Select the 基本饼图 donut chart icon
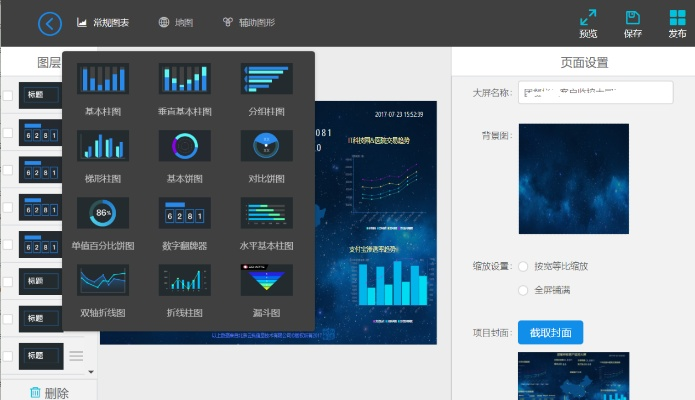This screenshot has width=695, height=400. (x=184, y=146)
